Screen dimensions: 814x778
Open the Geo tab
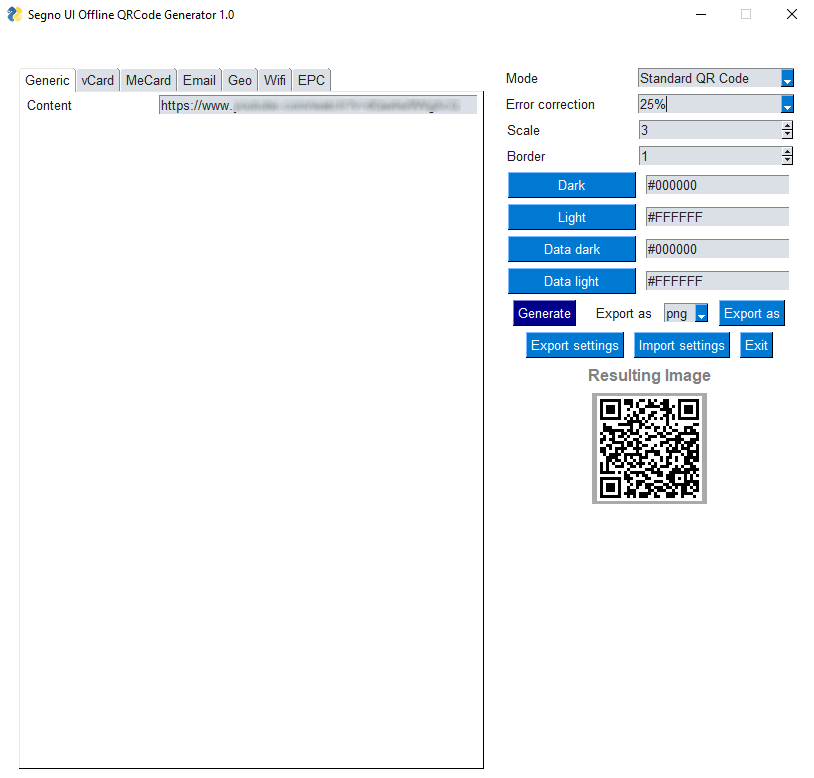tap(240, 80)
